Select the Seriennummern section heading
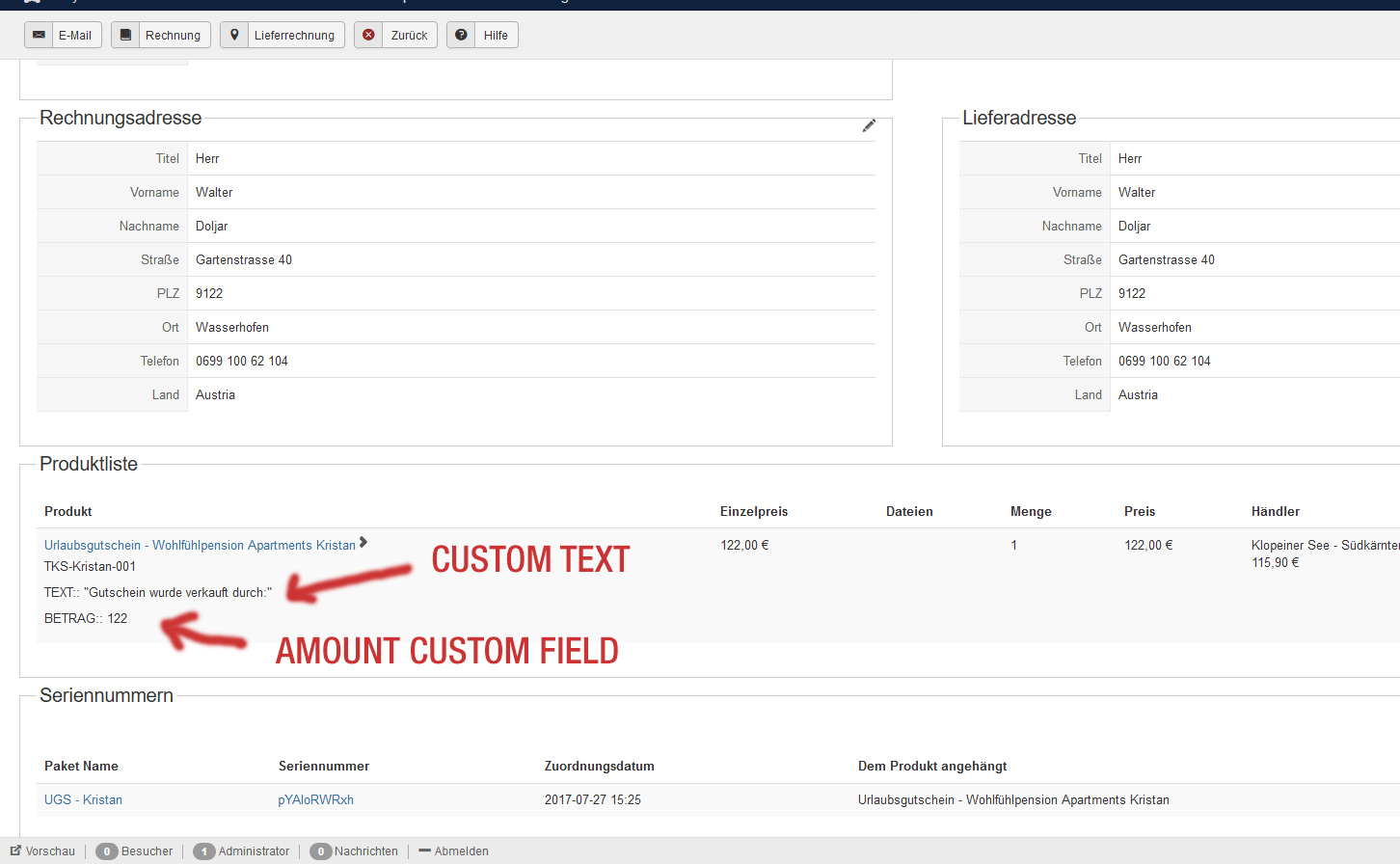 tap(106, 695)
